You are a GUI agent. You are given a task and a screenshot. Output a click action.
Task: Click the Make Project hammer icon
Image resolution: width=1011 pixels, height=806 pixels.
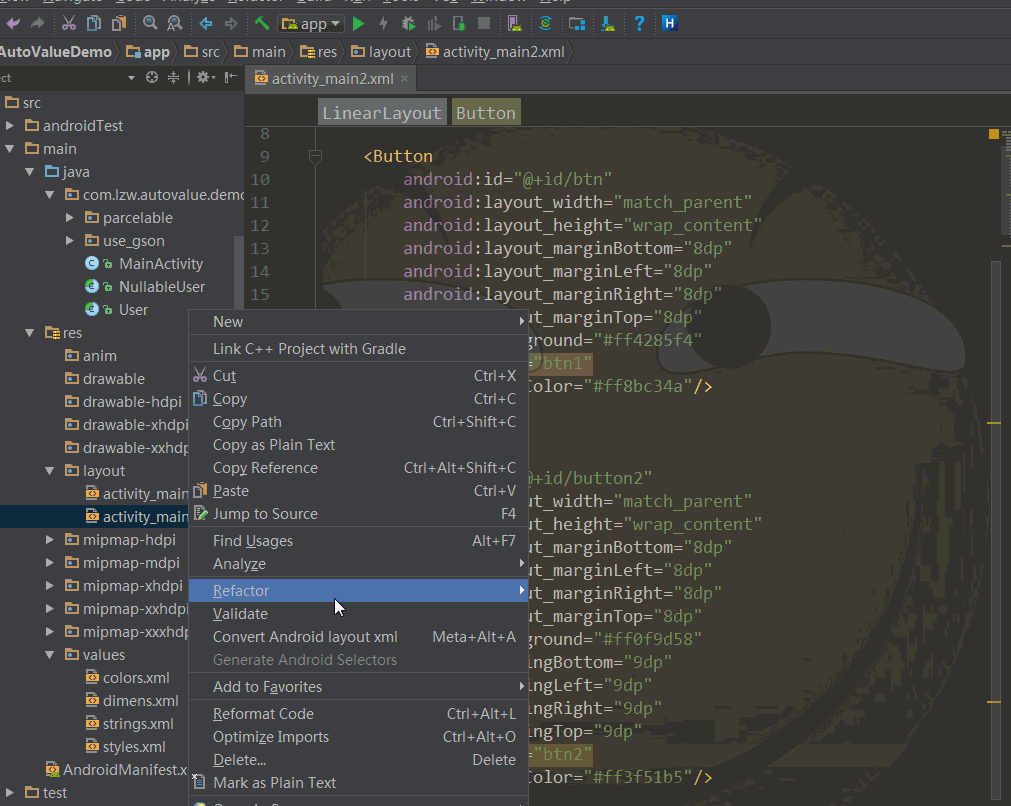(261, 23)
